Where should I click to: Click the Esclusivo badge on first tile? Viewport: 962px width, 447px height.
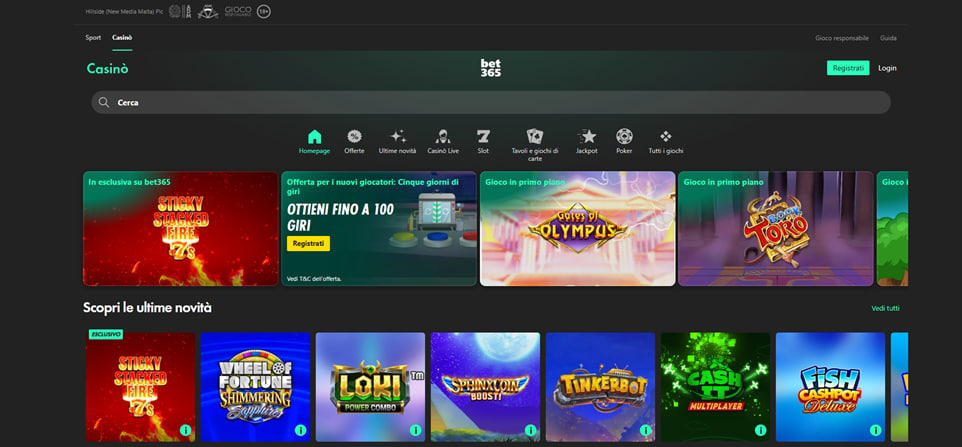point(106,335)
